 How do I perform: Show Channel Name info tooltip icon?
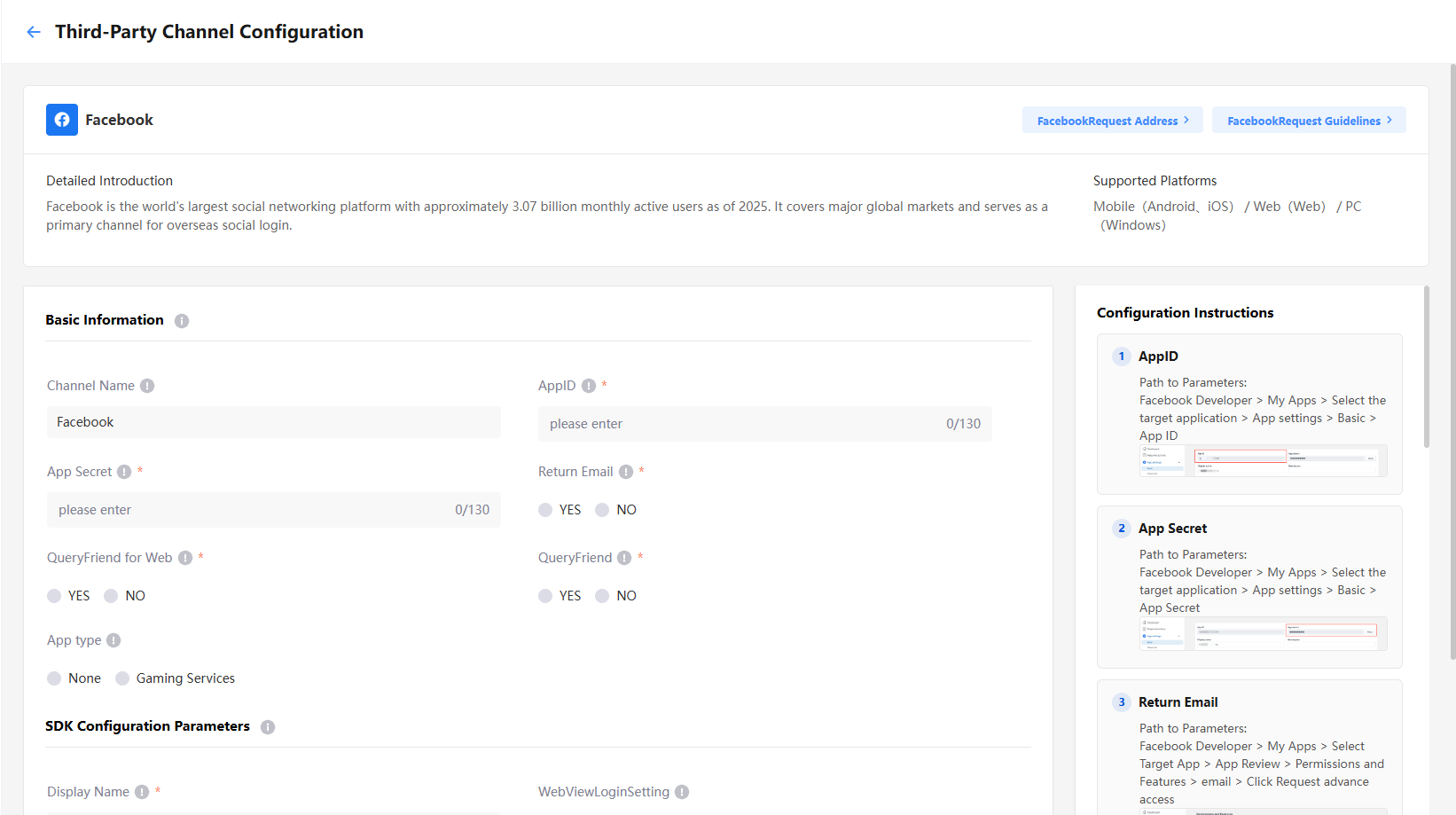147,386
